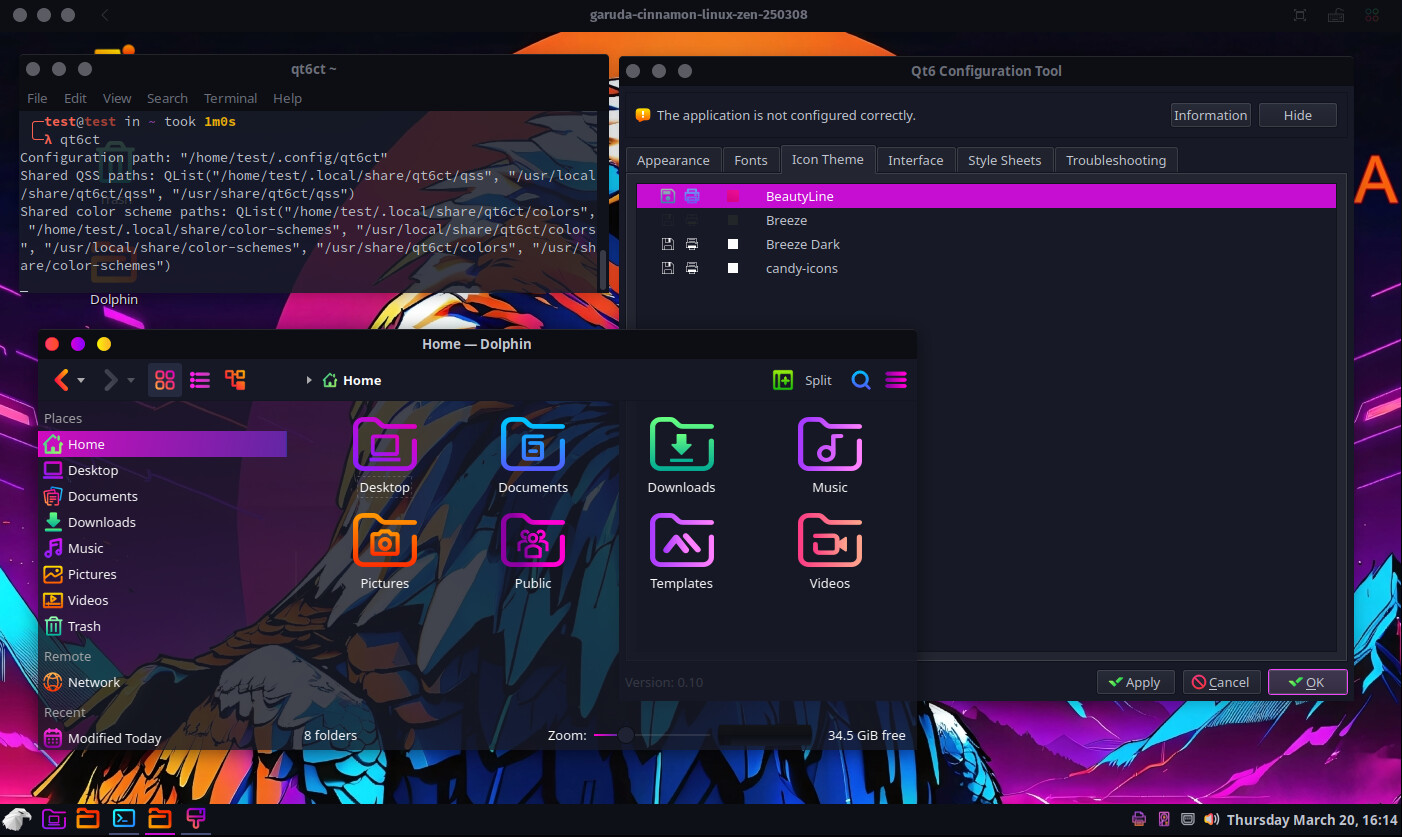Image resolution: width=1402 pixels, height=837 pixels.
Task: Switch Dolphin to icons view mode
Action: (x=165, y=380)
